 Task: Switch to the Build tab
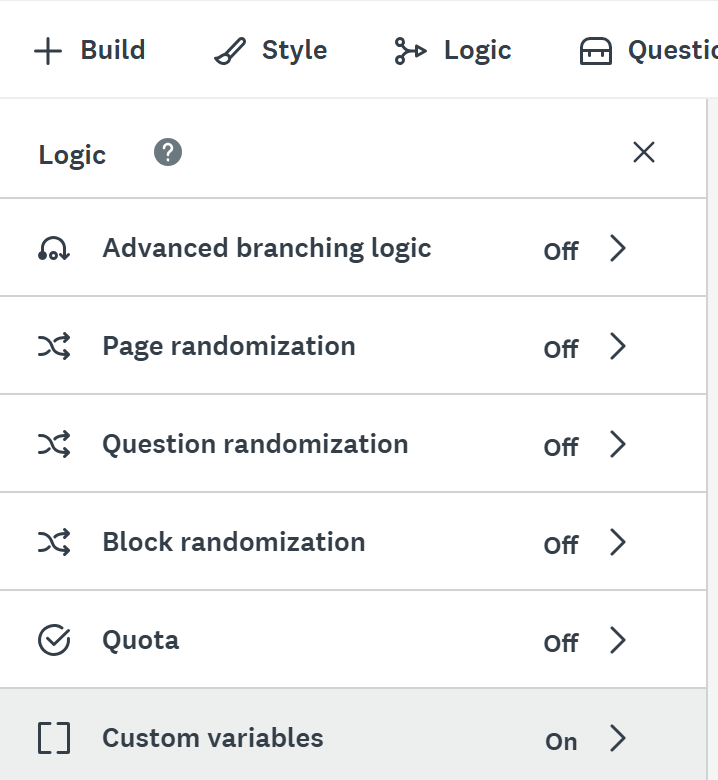point(112,50)
